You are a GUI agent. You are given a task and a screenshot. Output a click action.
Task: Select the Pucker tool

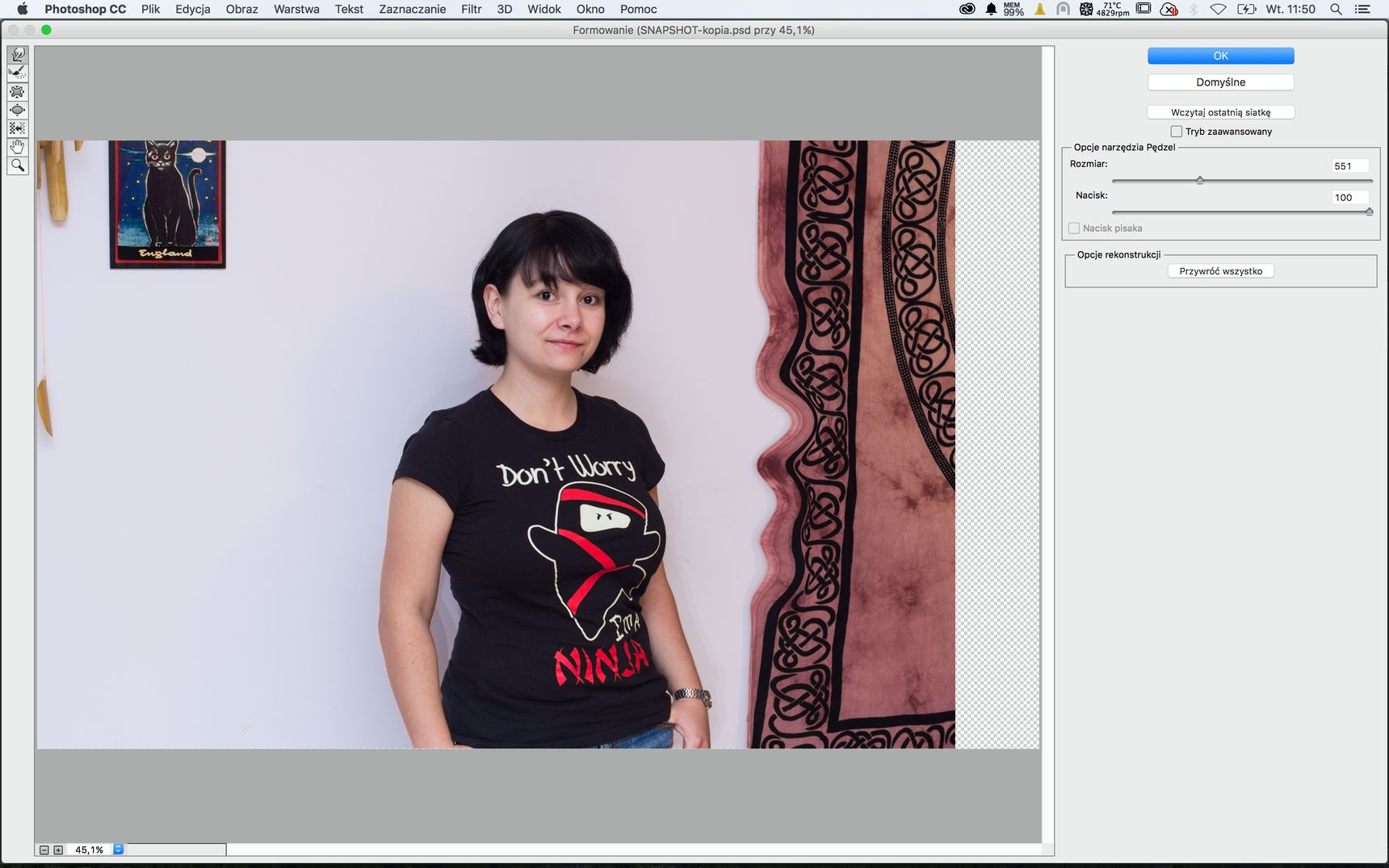point(17,91)
